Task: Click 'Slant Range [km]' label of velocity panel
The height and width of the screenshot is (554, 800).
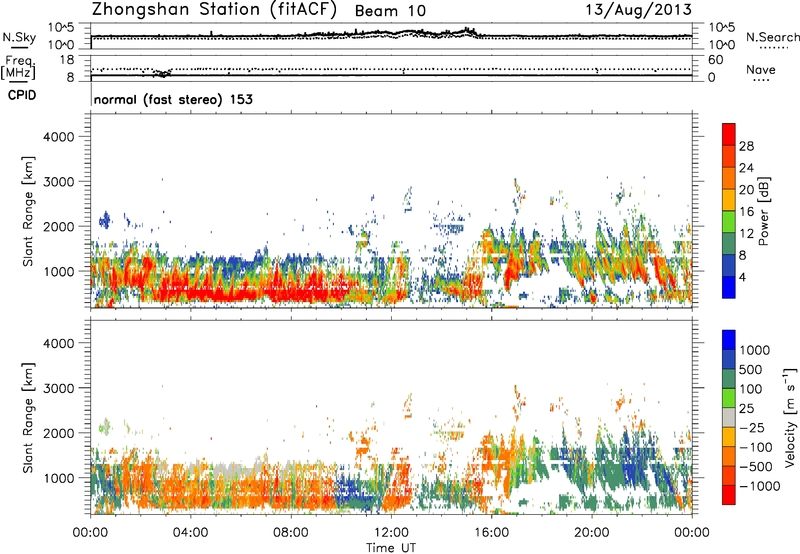Action: (x=28, y=417)
